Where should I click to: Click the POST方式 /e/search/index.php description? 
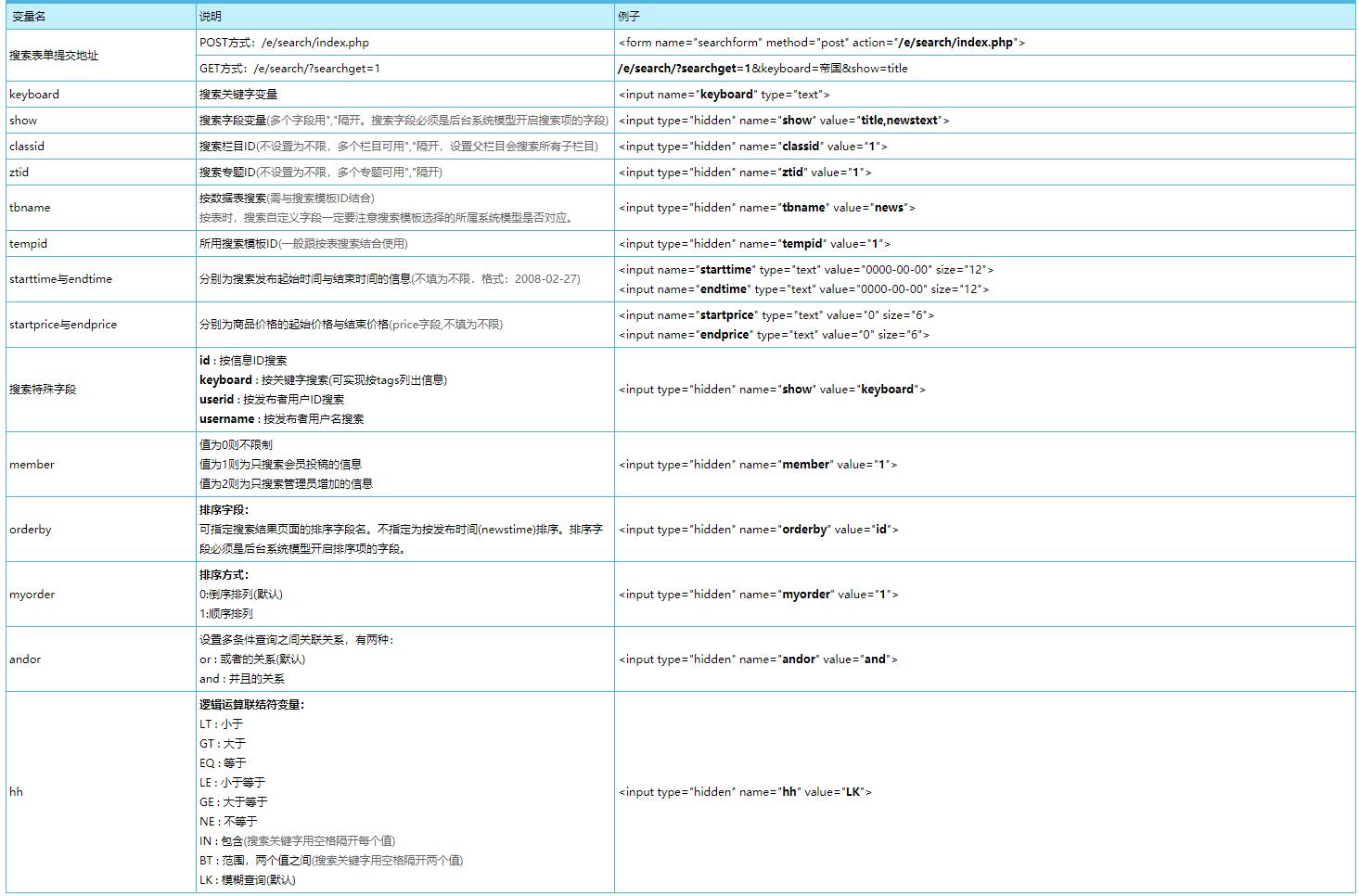284,43
